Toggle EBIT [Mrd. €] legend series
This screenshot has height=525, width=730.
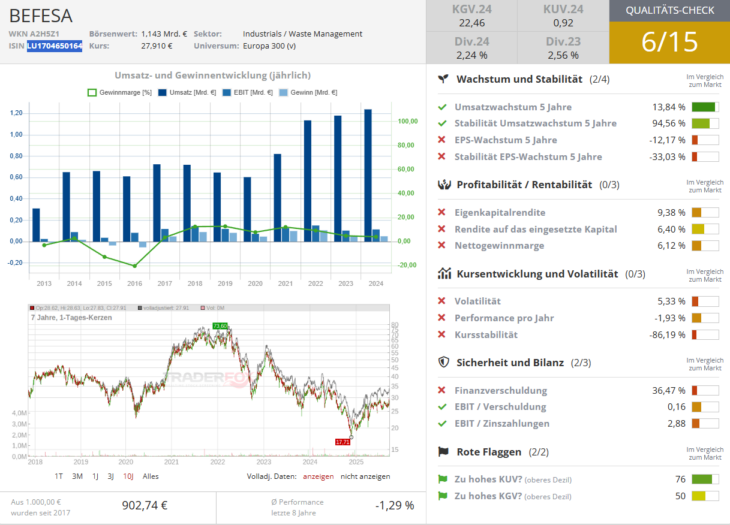248,93
